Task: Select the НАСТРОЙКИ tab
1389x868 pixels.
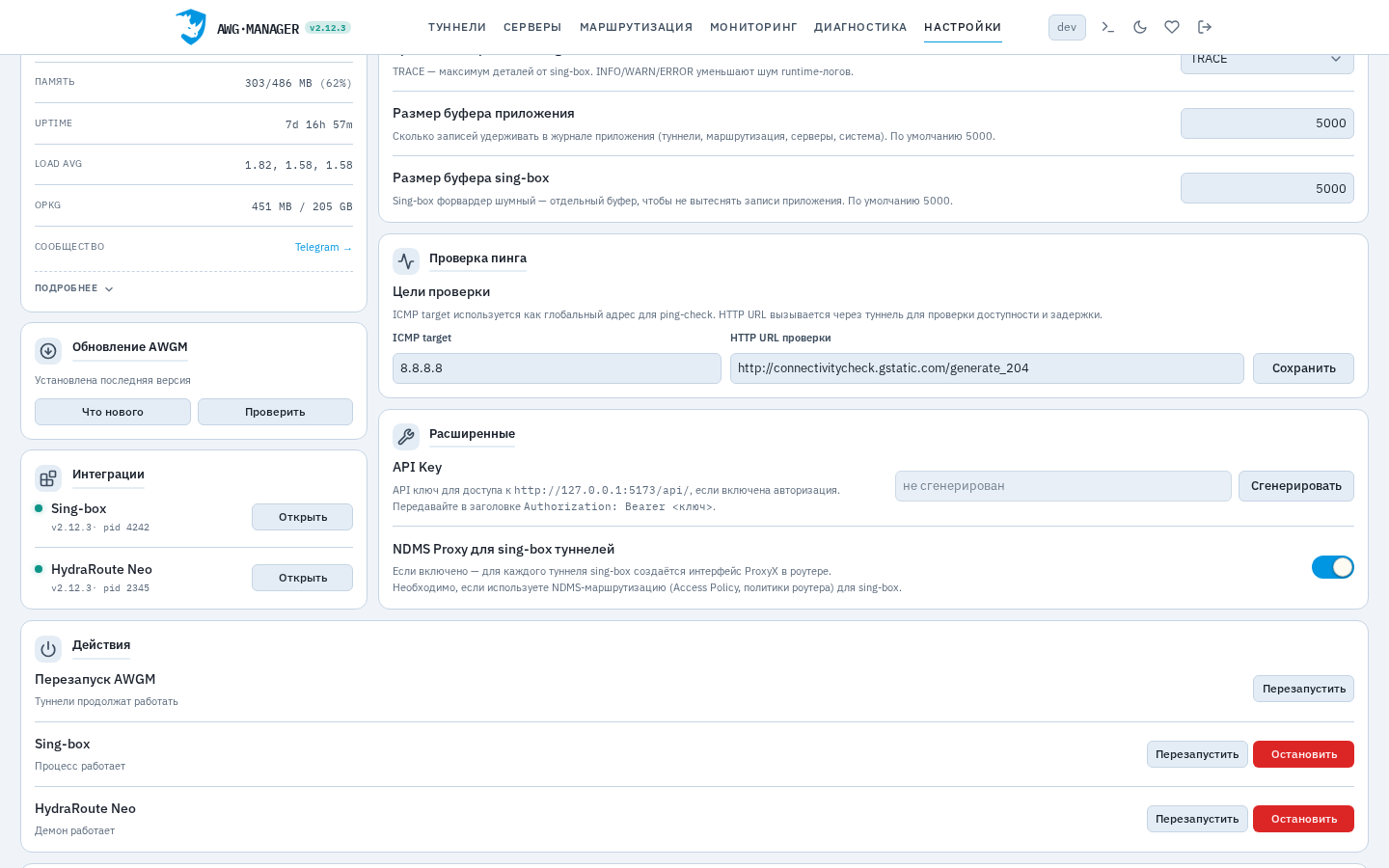Action: tap(963, 27)
